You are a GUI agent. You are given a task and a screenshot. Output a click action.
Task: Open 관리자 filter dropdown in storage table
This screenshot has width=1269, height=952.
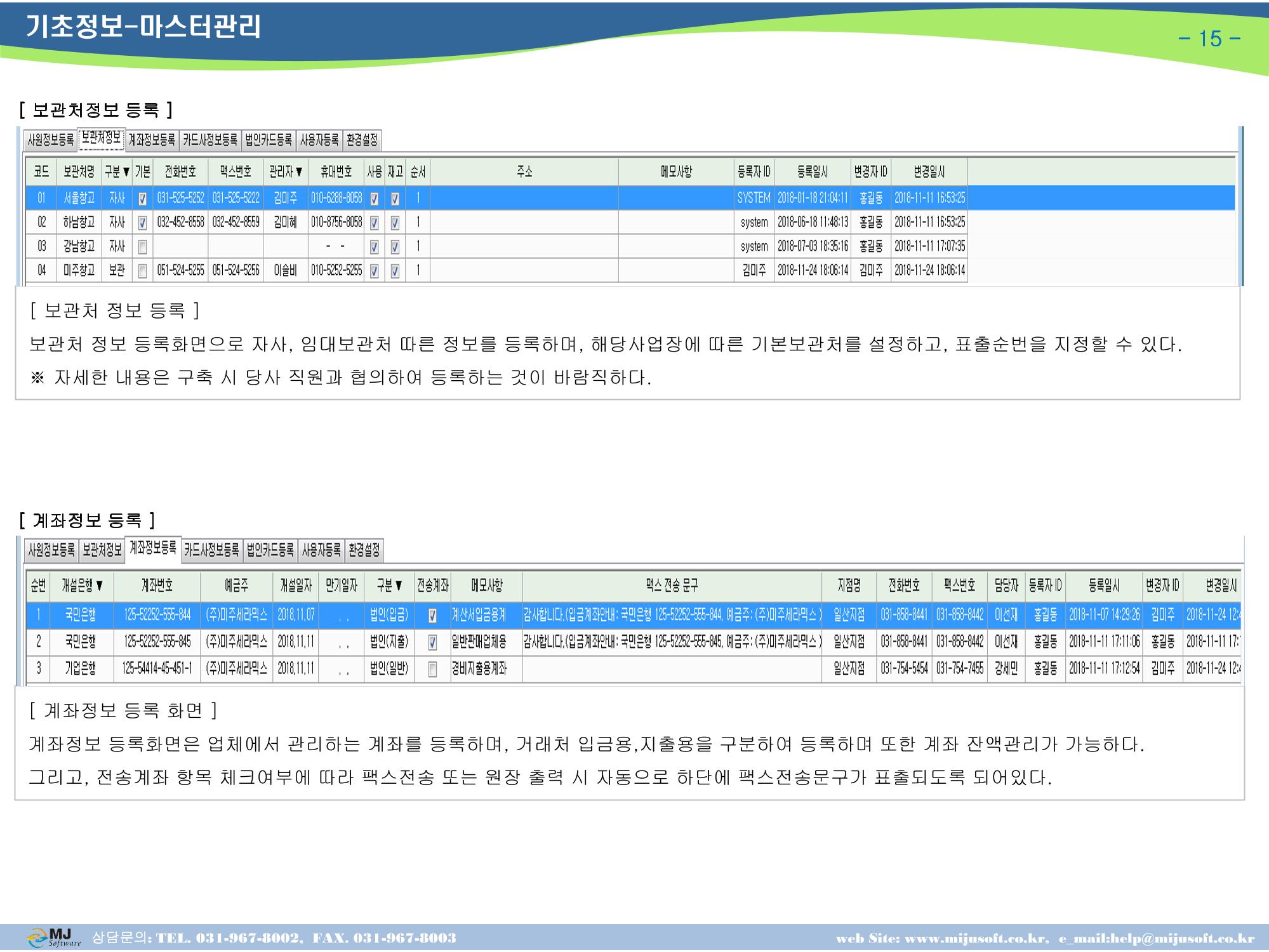298,172
